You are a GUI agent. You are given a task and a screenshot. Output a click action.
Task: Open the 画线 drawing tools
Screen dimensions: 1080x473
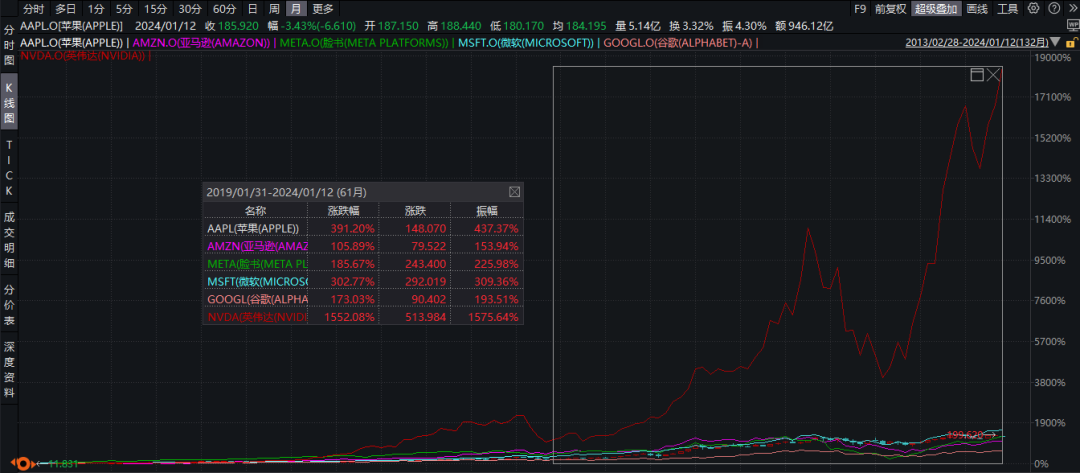[977, 9]
